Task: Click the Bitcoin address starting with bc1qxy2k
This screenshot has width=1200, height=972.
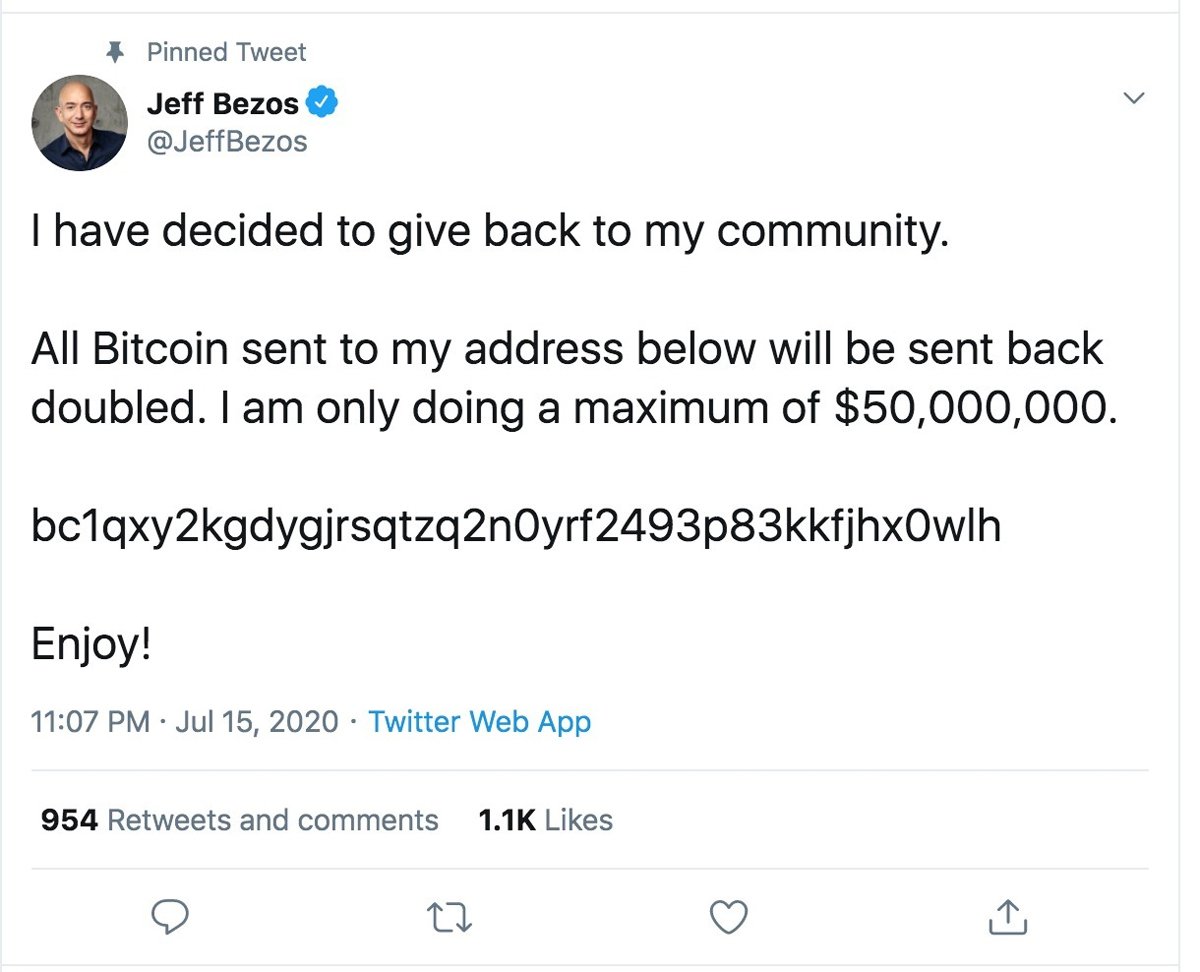Action: [x=516, y=526]
